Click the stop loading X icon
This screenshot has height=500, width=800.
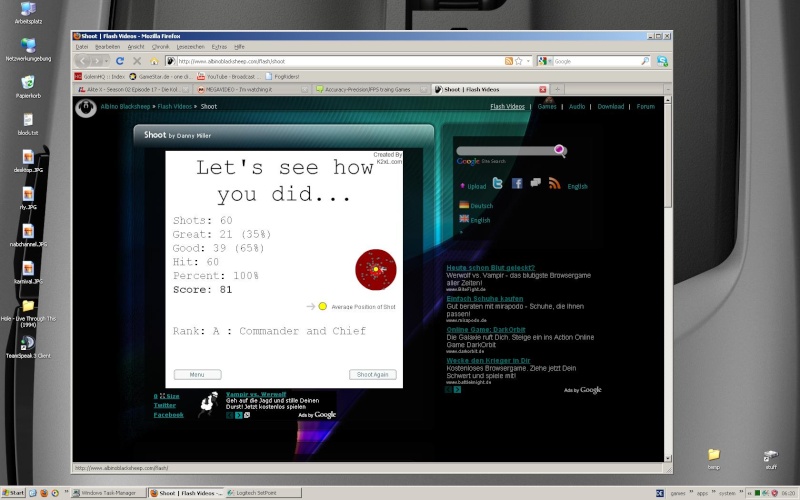click(137, 61)
